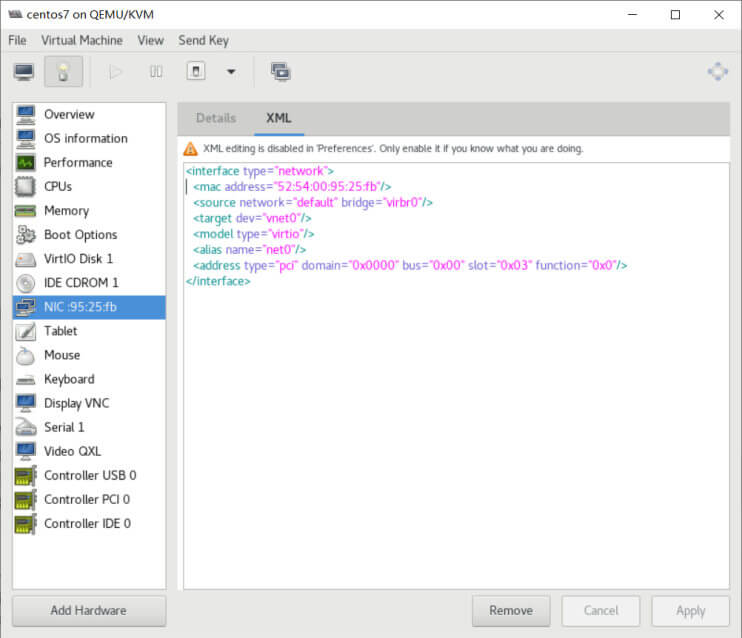Screen dimensions: 742x638
Task: Select Controller IDE 0 entry
Action: pos(89,523)
